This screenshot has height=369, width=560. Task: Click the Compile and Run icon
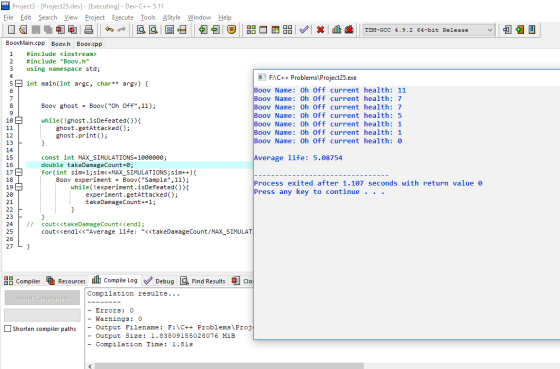(275, 30)
